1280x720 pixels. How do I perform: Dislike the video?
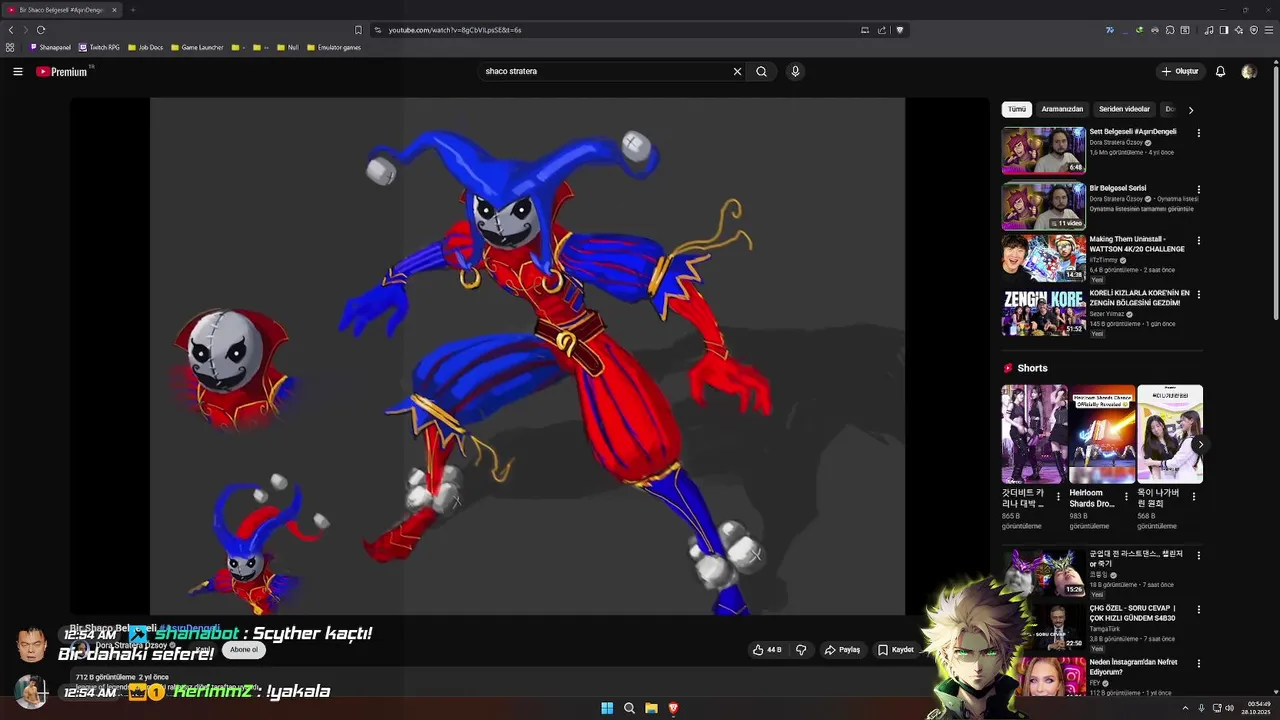(x=801, y=650)
